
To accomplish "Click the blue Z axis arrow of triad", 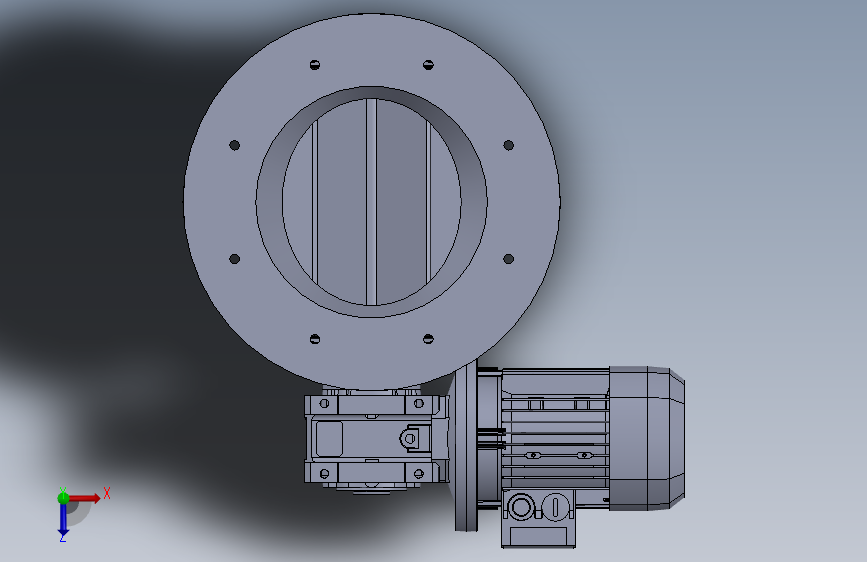I will 63,520.
